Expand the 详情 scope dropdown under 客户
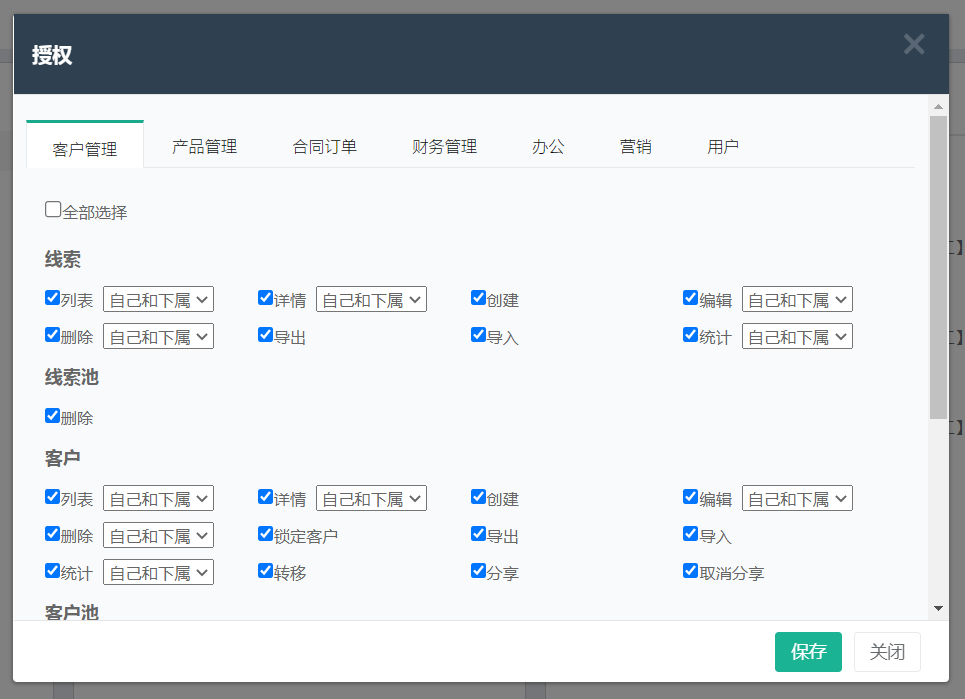965x699 pixels. click(x=371, y=498)
